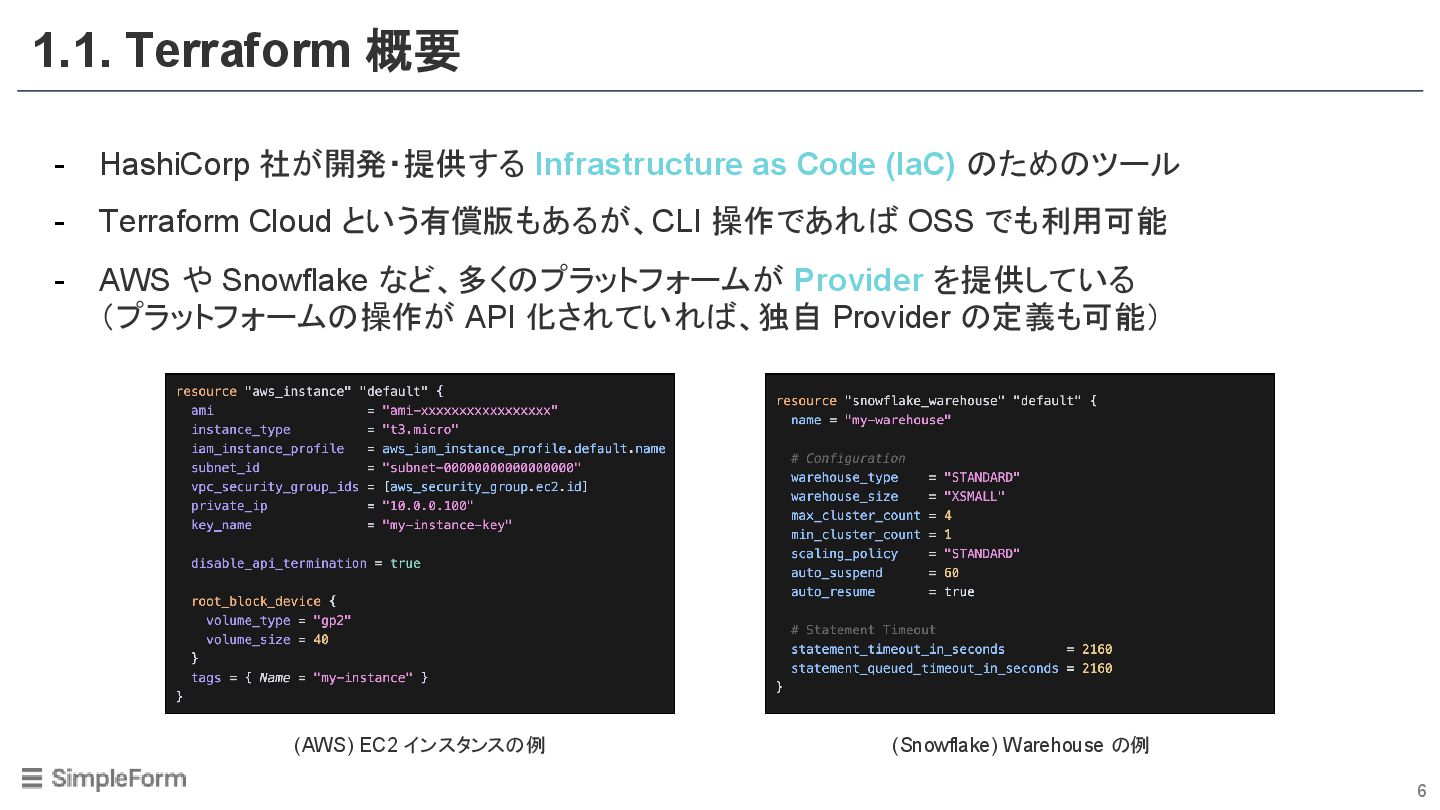Click the line scaling_policy = "STANDARD"
The width and height of the screenshot is (1440, 810).
pos(905,553)
